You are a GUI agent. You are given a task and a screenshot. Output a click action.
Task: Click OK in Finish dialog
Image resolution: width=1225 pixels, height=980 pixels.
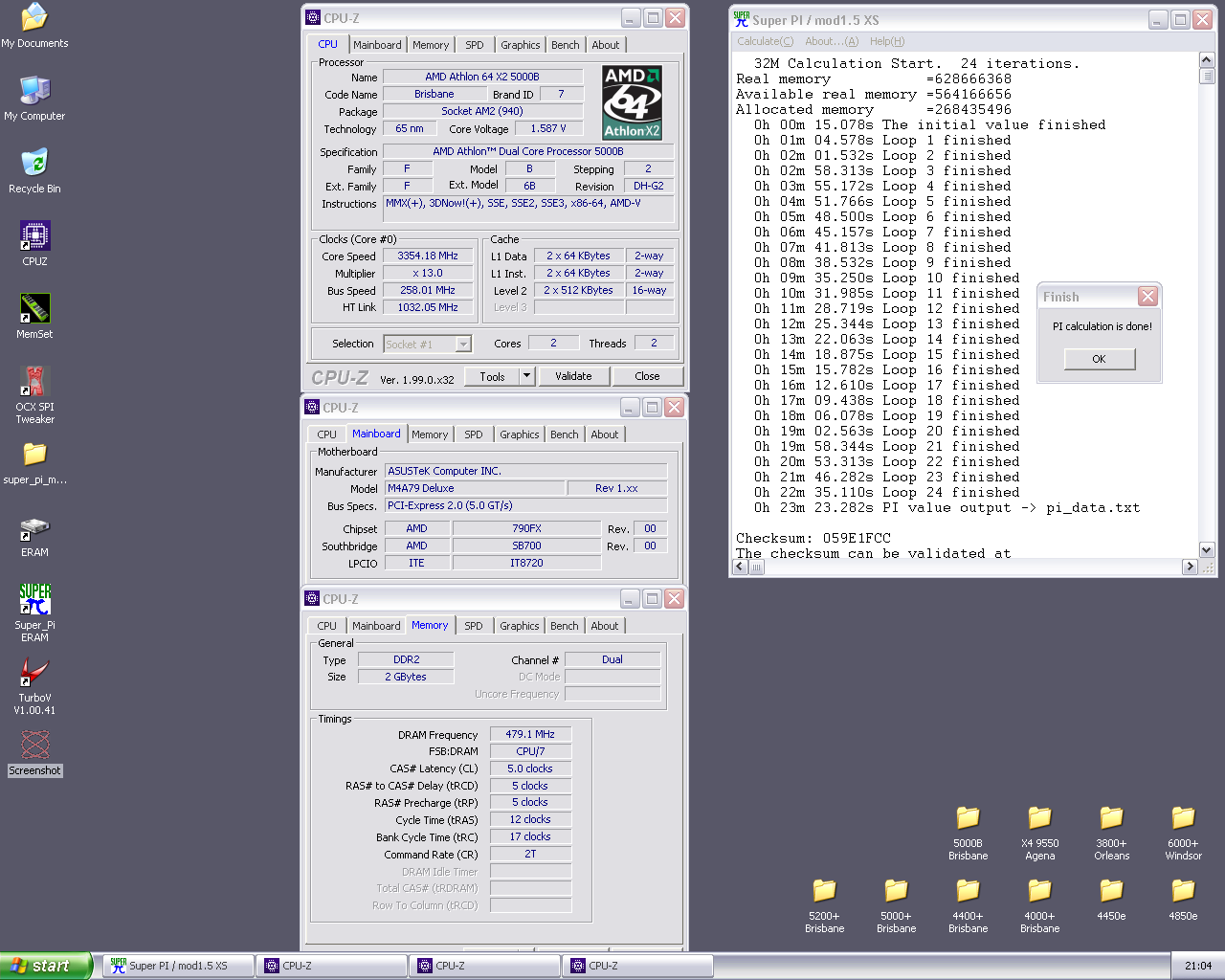(x=1100, y=359)
